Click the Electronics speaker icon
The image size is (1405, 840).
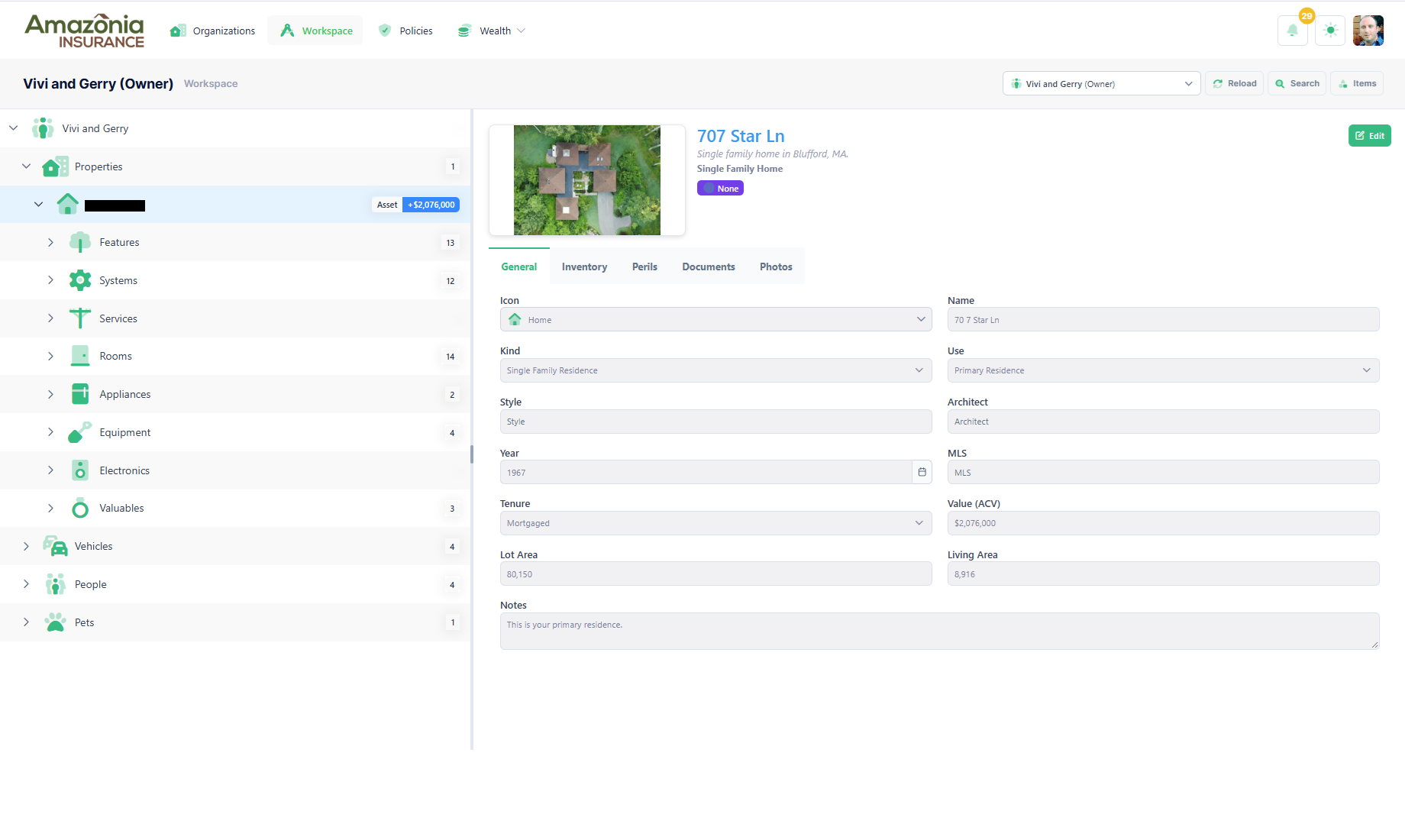pos(80,470)
